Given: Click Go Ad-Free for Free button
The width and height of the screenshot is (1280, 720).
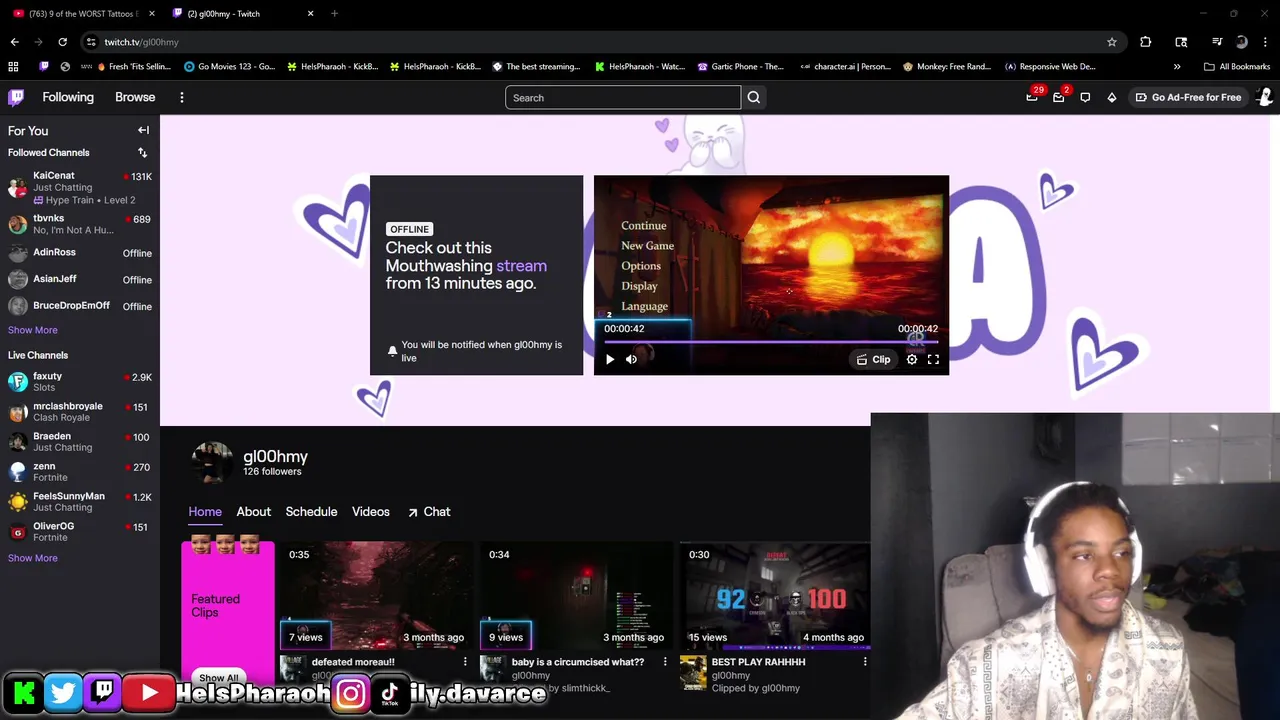Looking at the screenshot, I should click(1187, 97).
